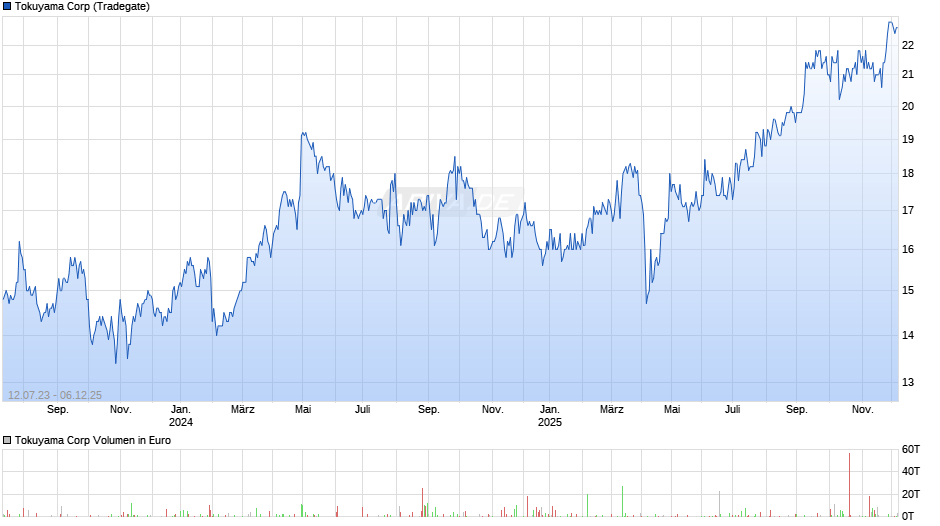Click the 'Jan. 2025' time axis label

550,416
